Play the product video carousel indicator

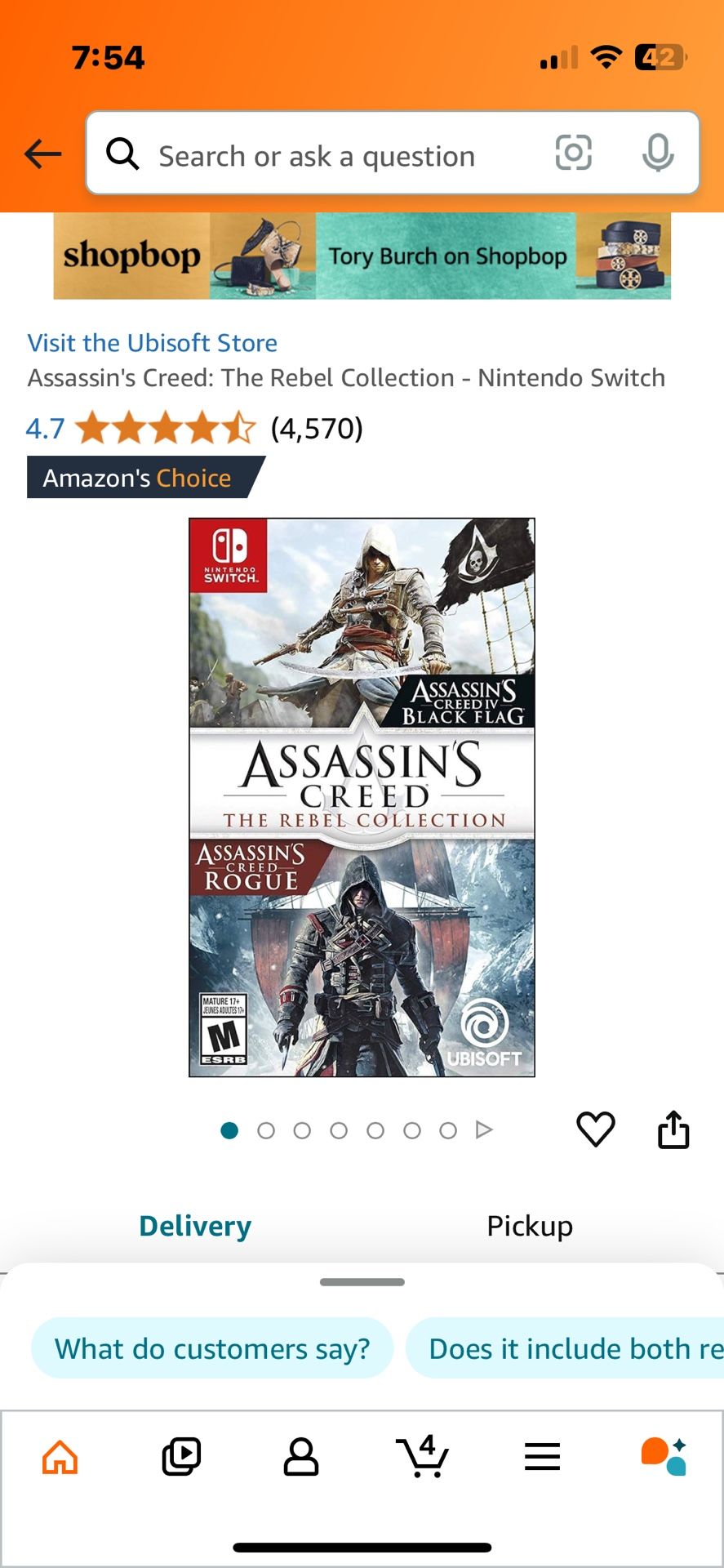pos(484,1130)
